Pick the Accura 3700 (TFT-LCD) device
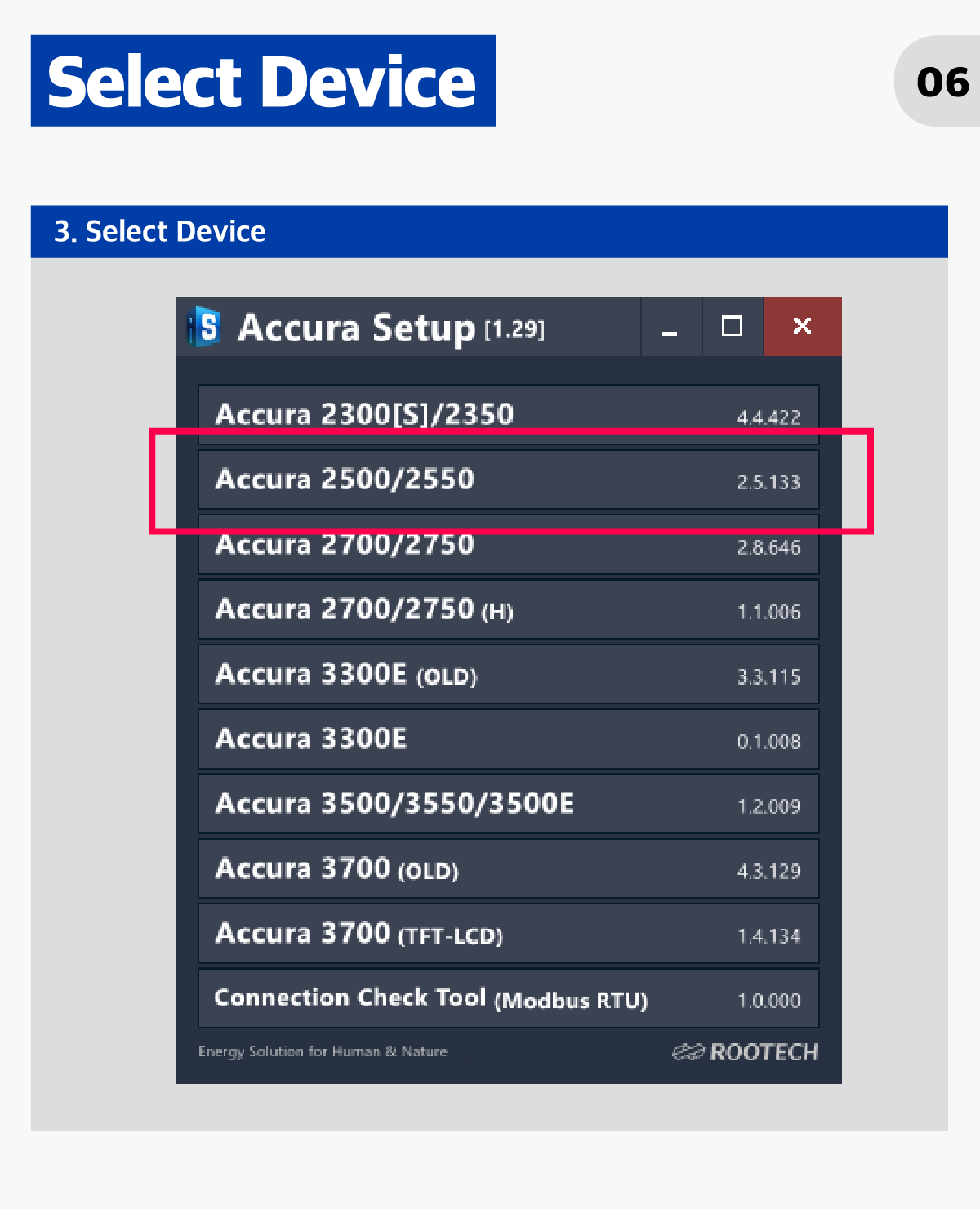 (x=508, y=933)
